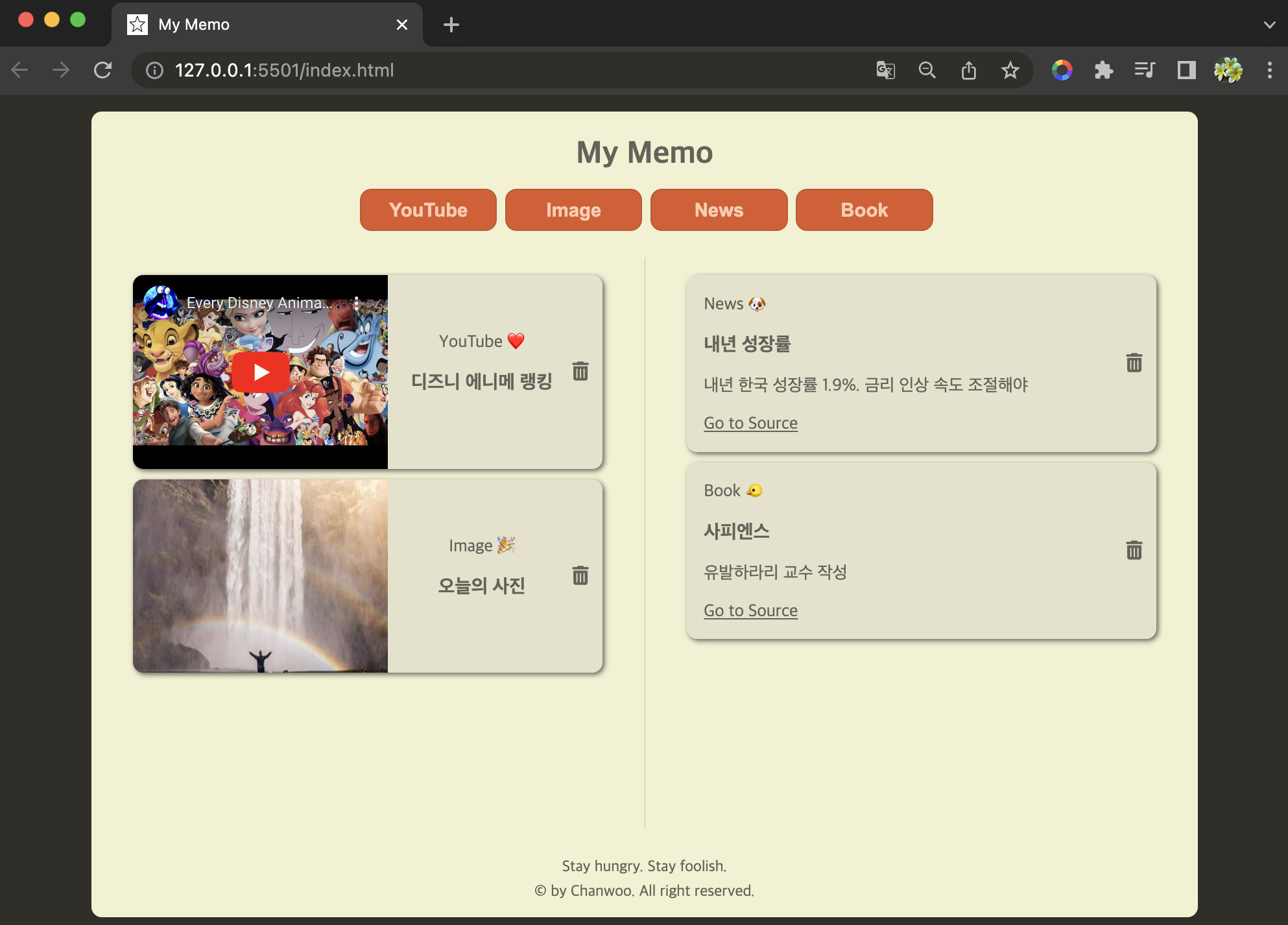Open the color wheel extension icon

tap(1062, 70)
